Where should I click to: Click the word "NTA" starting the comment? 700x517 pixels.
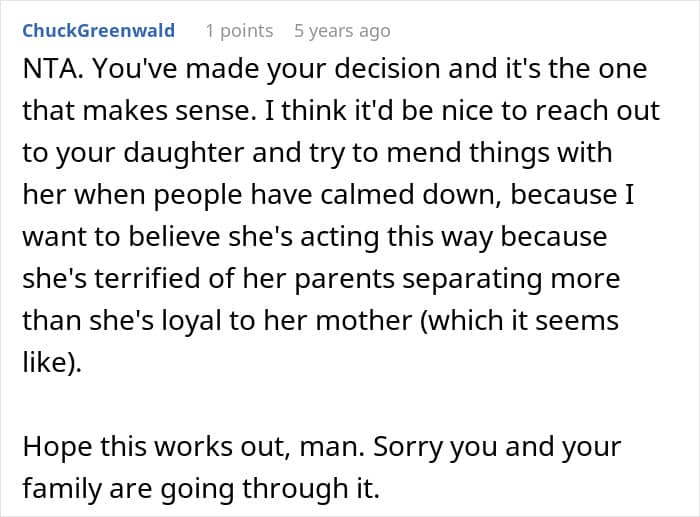coord(47,70)
